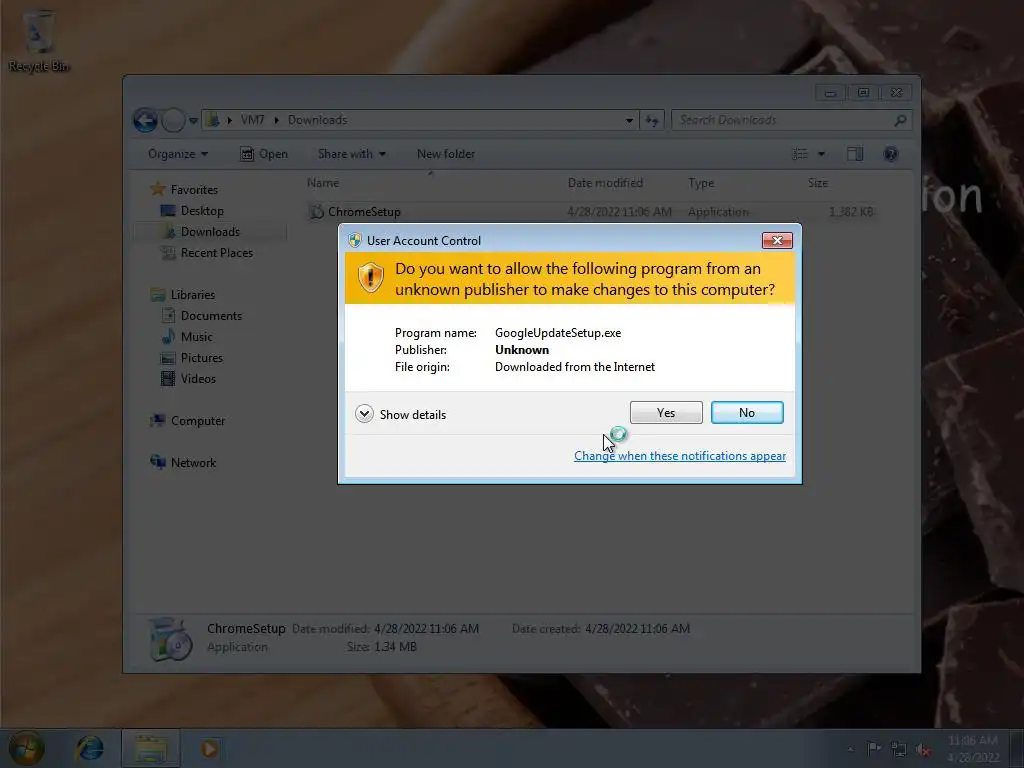Viewport: 1024px width, 768px height.
Task: Close the User Account Control dialog
Action: [x=776, y=240]
